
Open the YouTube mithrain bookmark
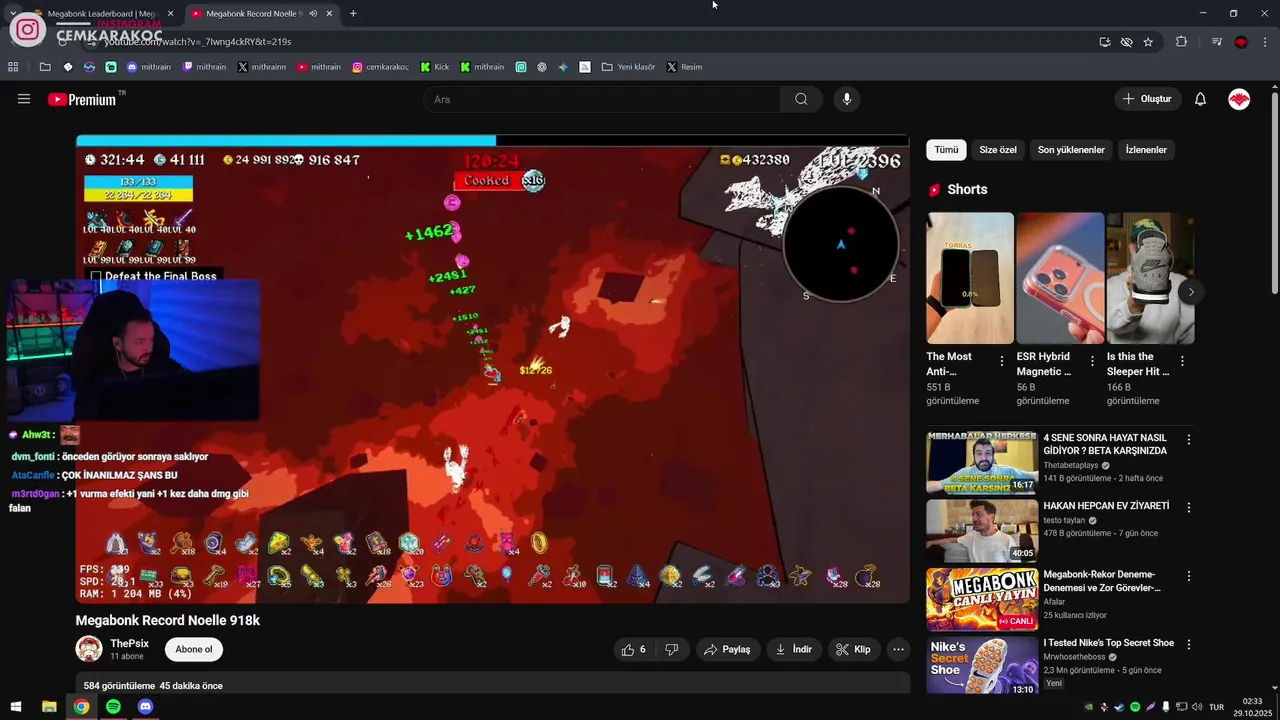pyautogui.click(x=320, y=67)
